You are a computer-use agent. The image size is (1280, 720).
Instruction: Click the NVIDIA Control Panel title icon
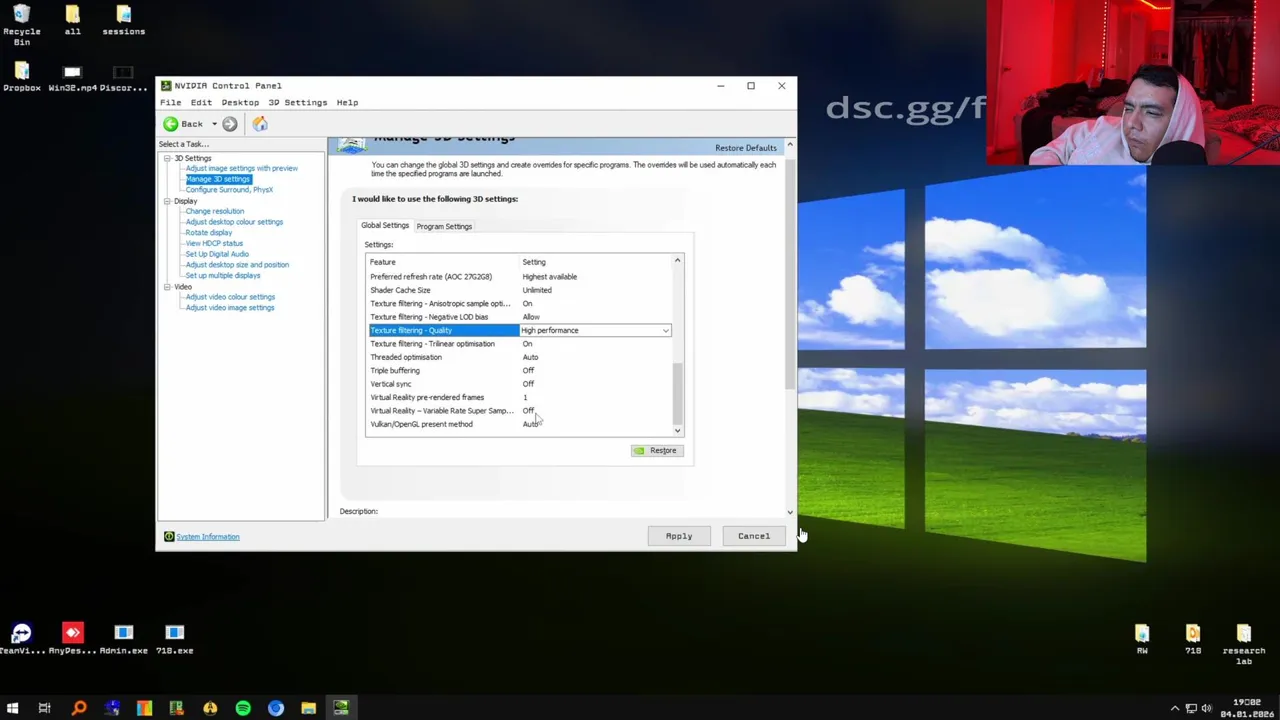click(167, 86)
